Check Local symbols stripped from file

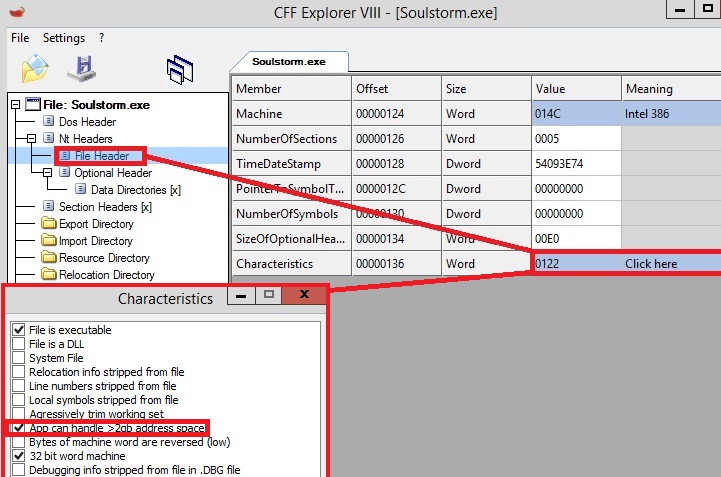[18, 400]
